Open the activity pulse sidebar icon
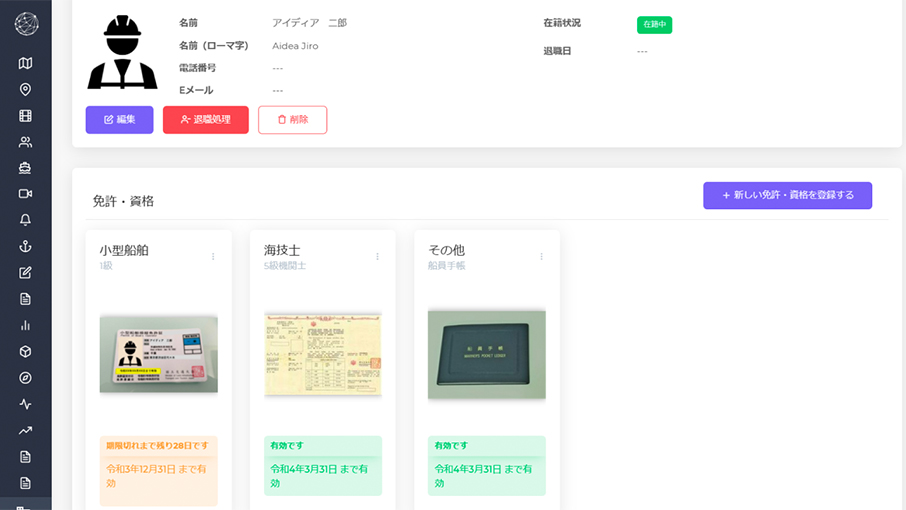This screenshot has width=906, height=510. pos(25,404)
